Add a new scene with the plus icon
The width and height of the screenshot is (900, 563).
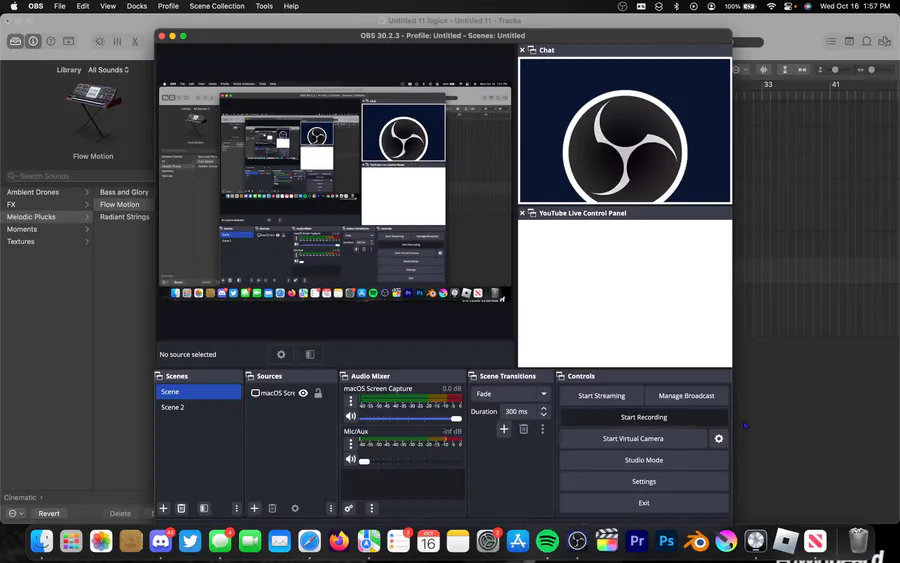164,508
